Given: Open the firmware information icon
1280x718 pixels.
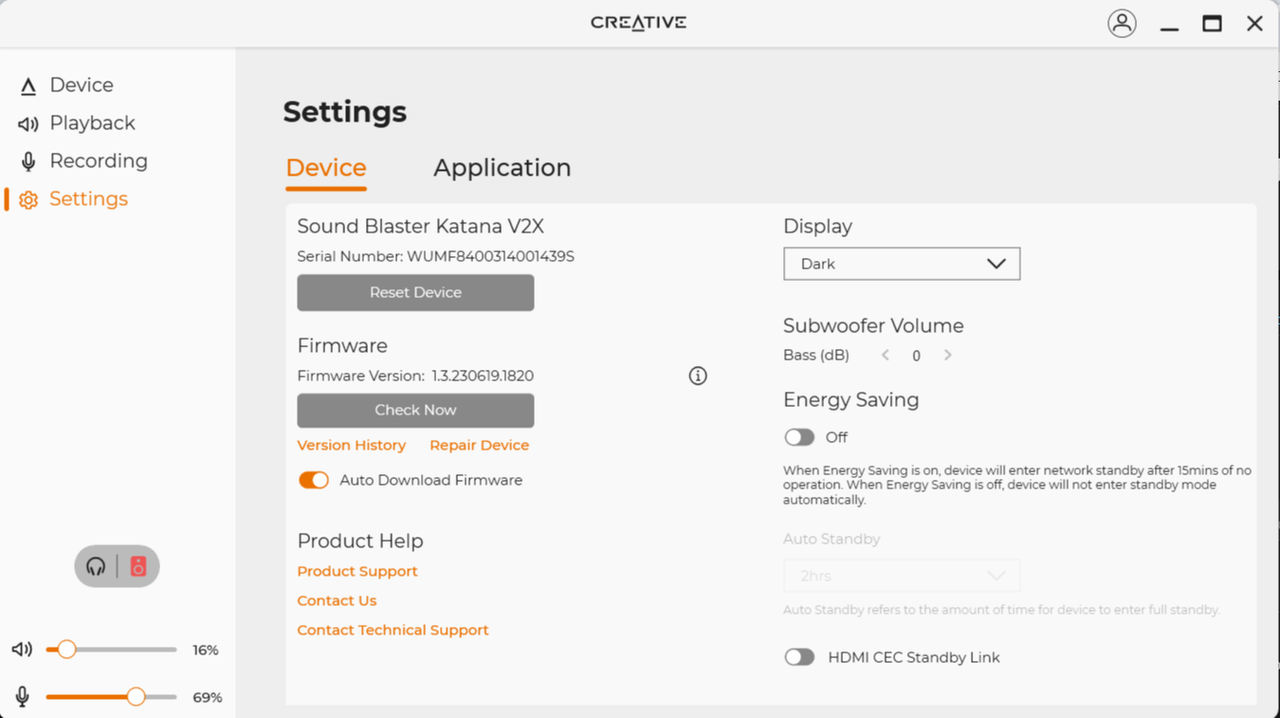Looking at the screenshot, I should 698,376.
